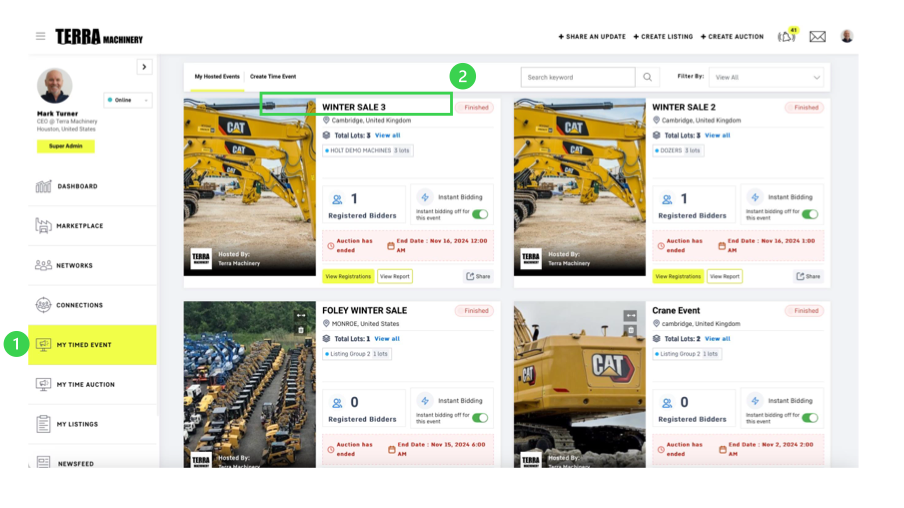The width and height of the screenshot is (904, 508).
Task: Click the My Time Auction screen icon
Action: 43,385
